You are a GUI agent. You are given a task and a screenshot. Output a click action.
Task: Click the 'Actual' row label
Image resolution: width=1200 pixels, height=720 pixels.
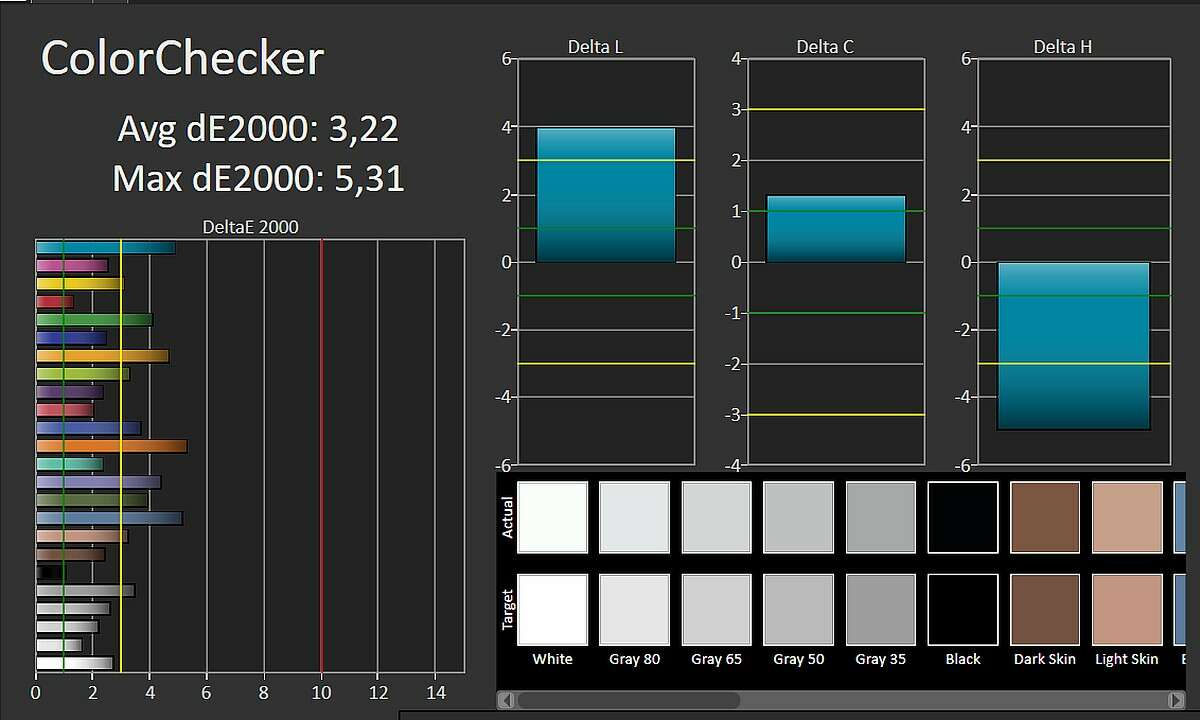point(507,517)
